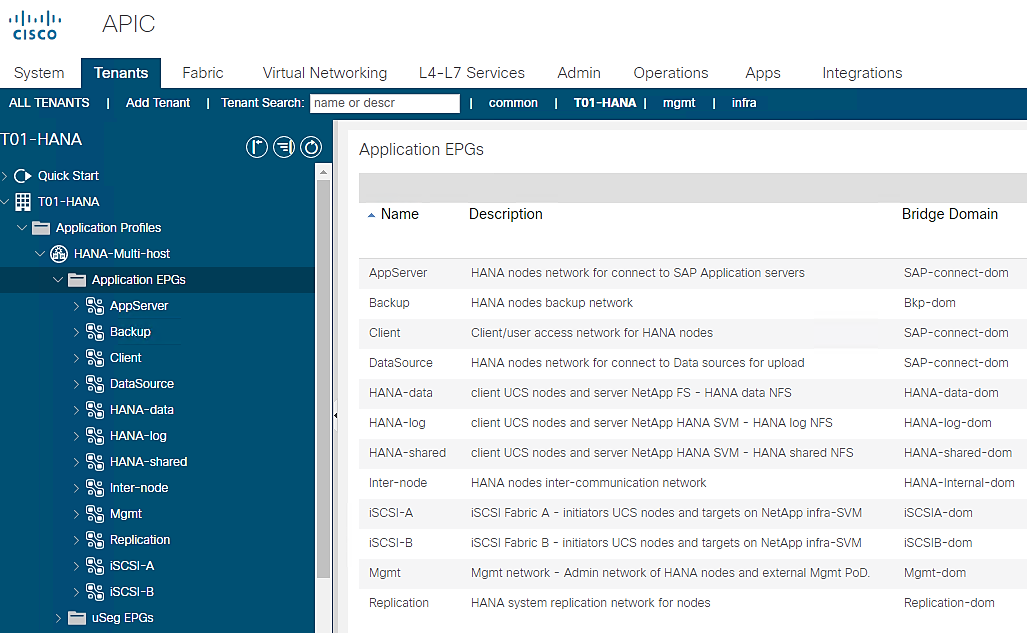Expand the iSCSI-A EPG node
Image resolution: width=1027 pixels, height=633 pixels.
(x=76, y=566)
